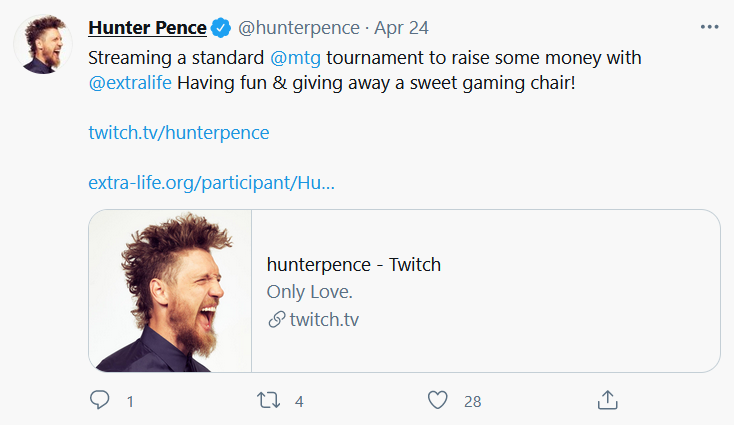Open the @hunterpence handle
Viewport: 734px width, 425px height.
[299, 27]
